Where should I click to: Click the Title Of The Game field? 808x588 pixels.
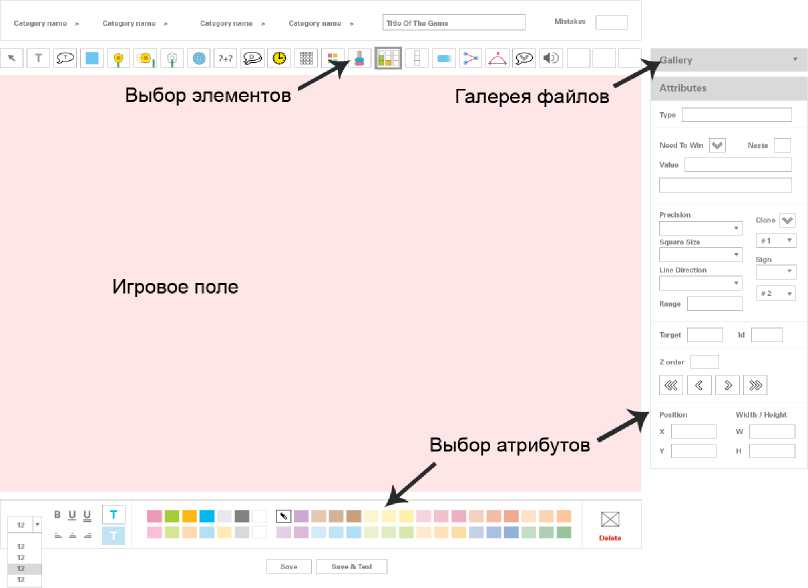[454, 23]
